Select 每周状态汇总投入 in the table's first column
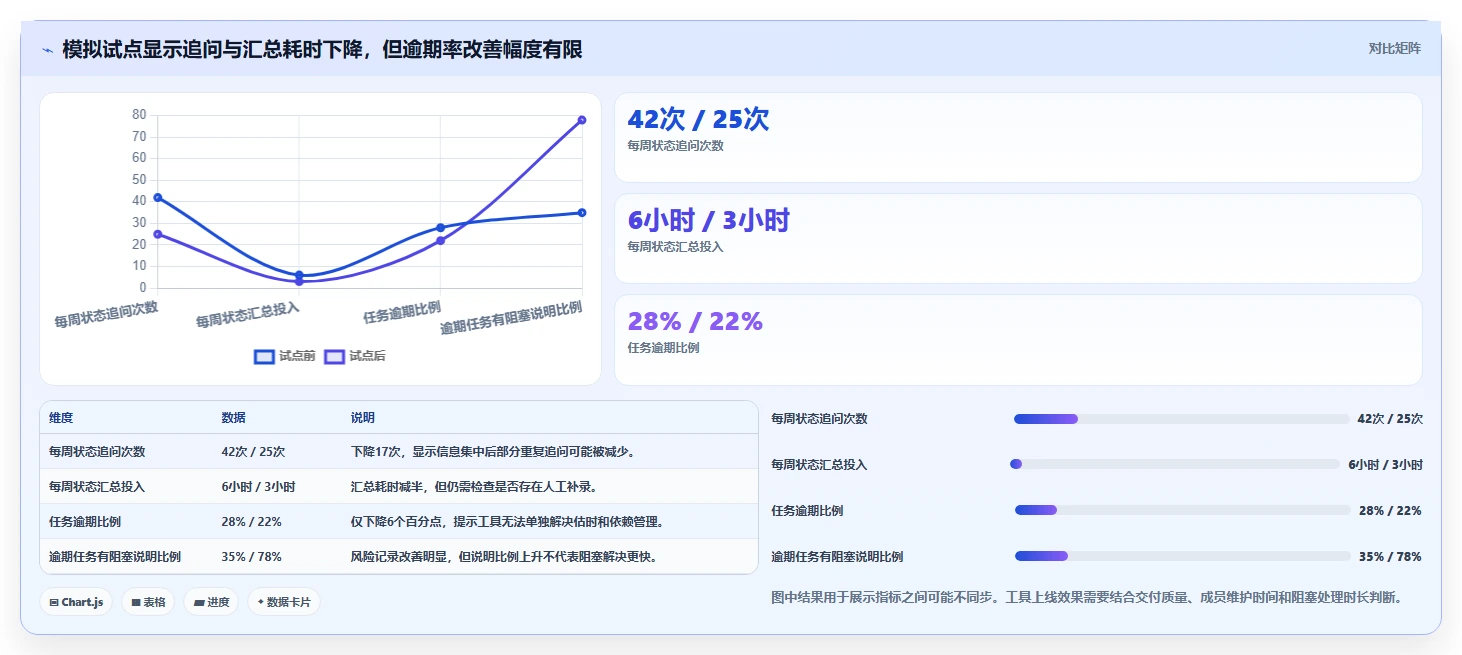Image resolution: width=1462 pixels, height=655 pixels. (97, 487)
